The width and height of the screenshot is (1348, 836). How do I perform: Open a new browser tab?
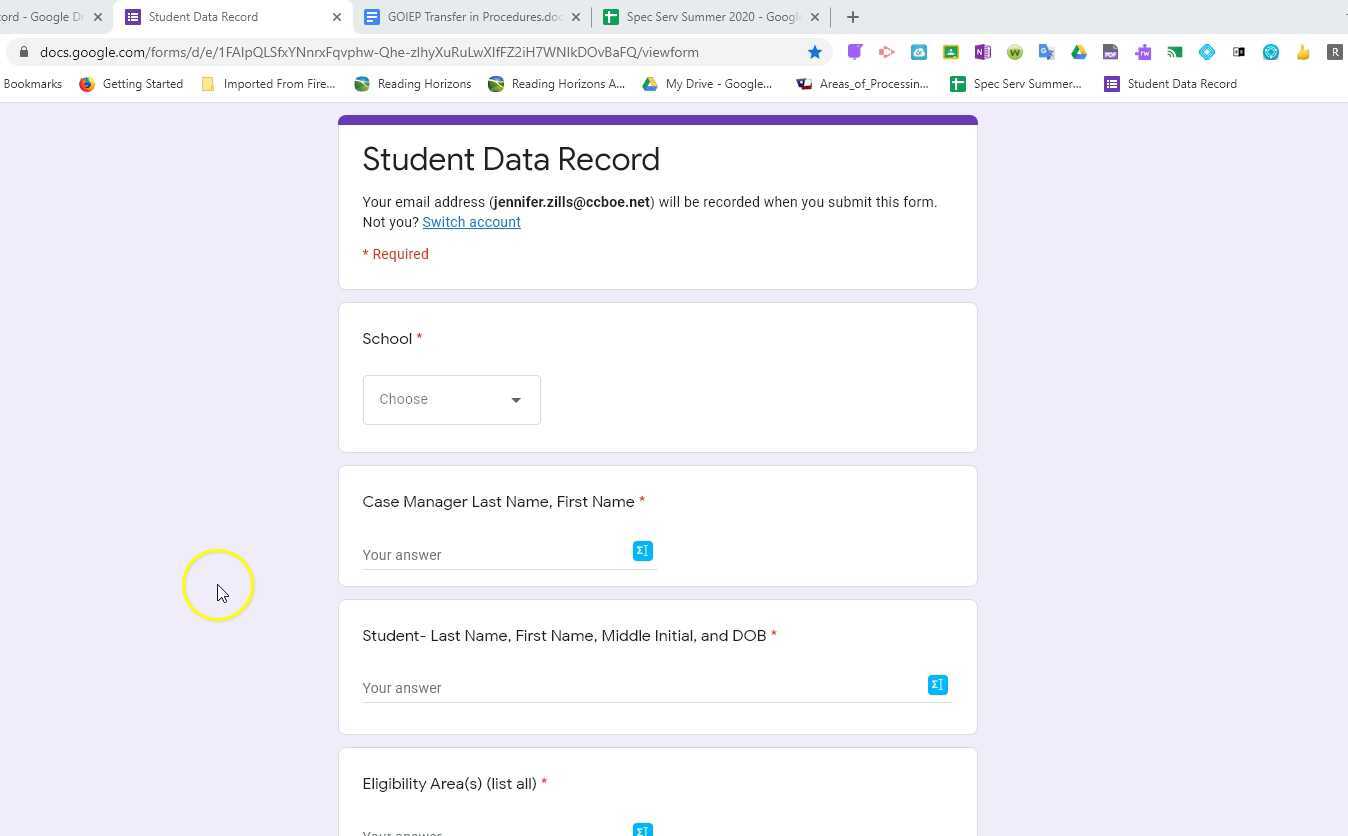point(852,16)
